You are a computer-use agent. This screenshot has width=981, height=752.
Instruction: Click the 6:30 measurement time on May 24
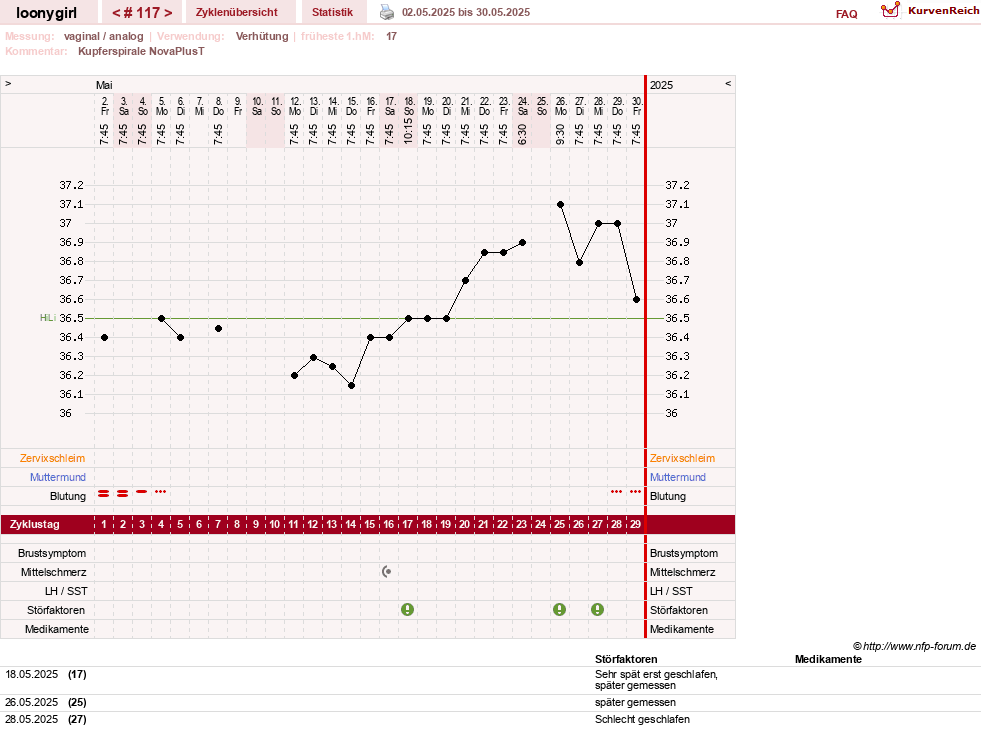tap(522, 134)
